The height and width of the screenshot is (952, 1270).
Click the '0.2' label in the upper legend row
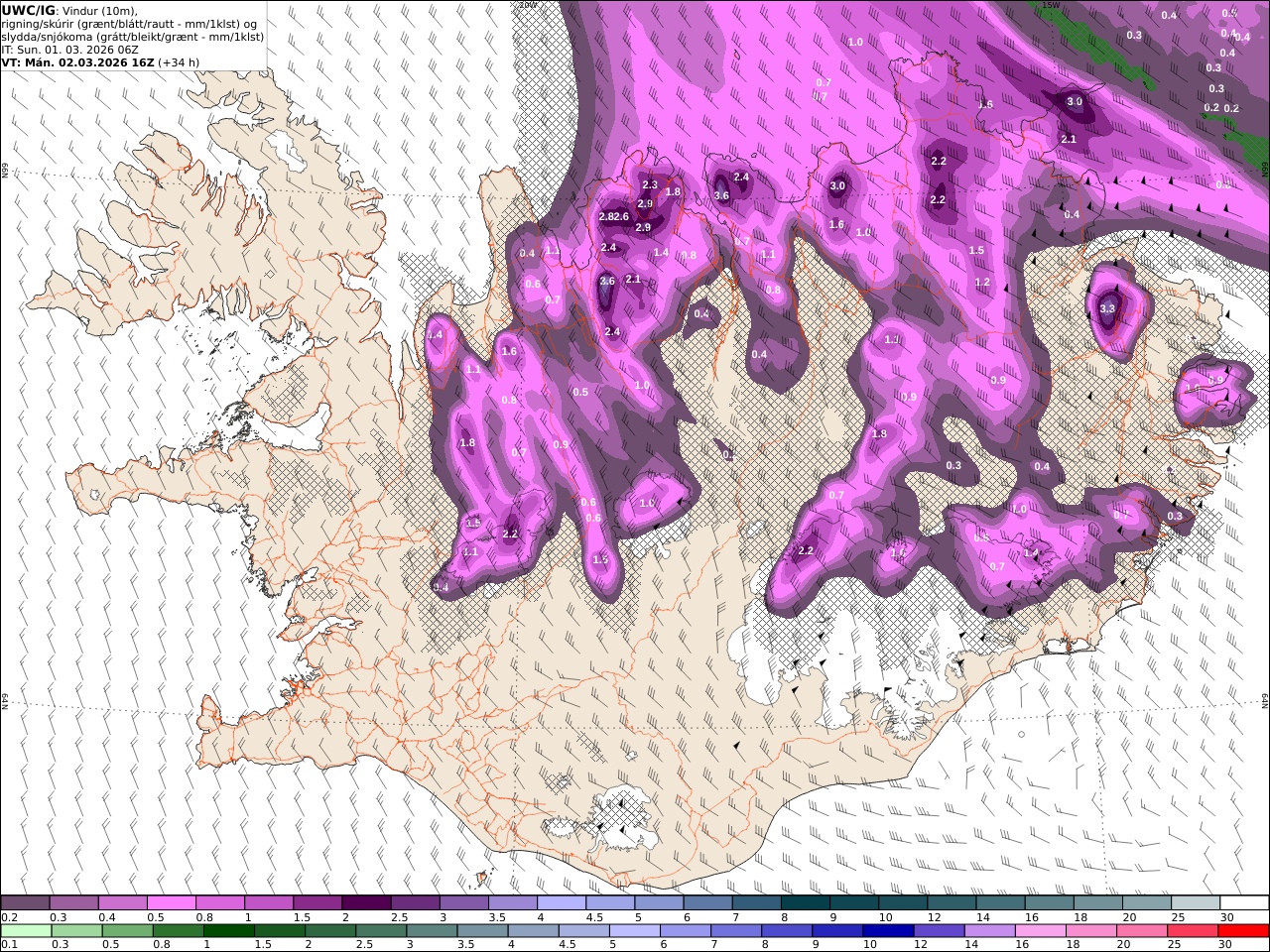pos(9,917)
